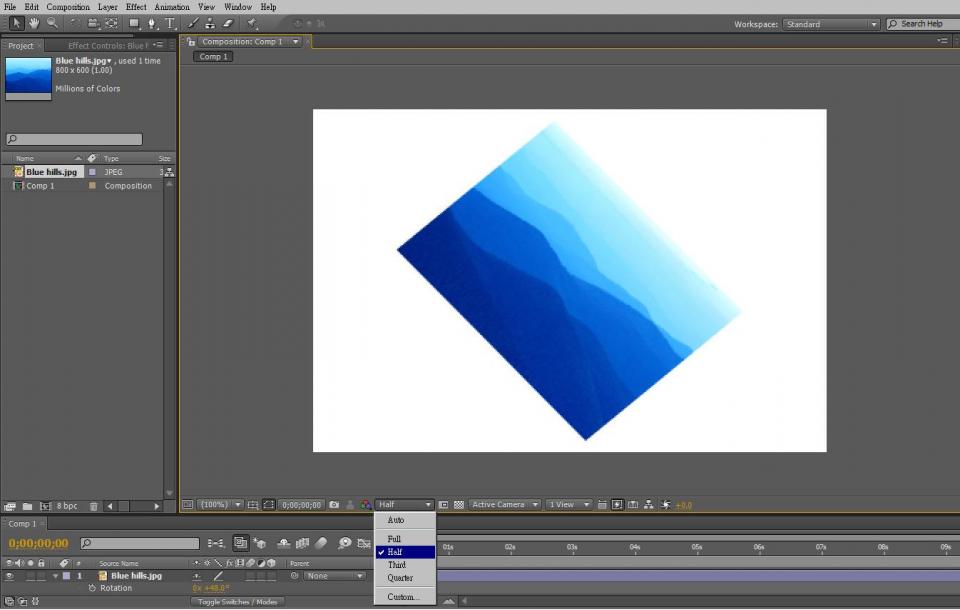Viewport: 960px width, 610px height.
Task: Create new folder in Project panel
Action: tap(27, 507)
